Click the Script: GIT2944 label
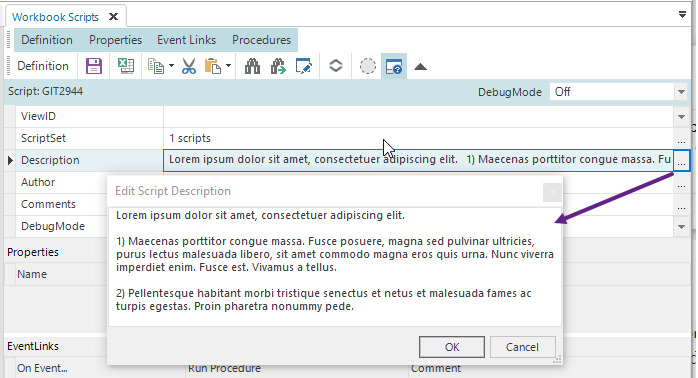Screen dimensions: 698x378 (x=45, y=91)
